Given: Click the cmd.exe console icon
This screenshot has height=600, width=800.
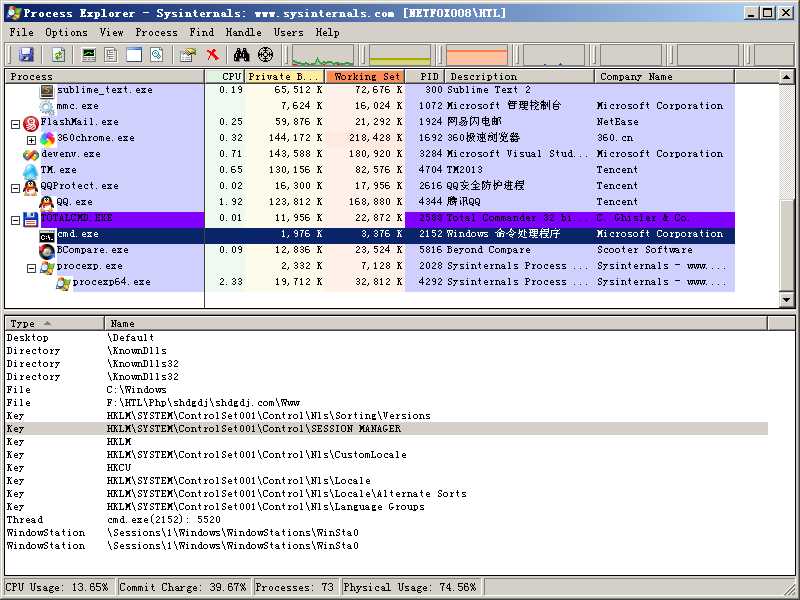Looking at the screenshot, I should pos(46,235).
